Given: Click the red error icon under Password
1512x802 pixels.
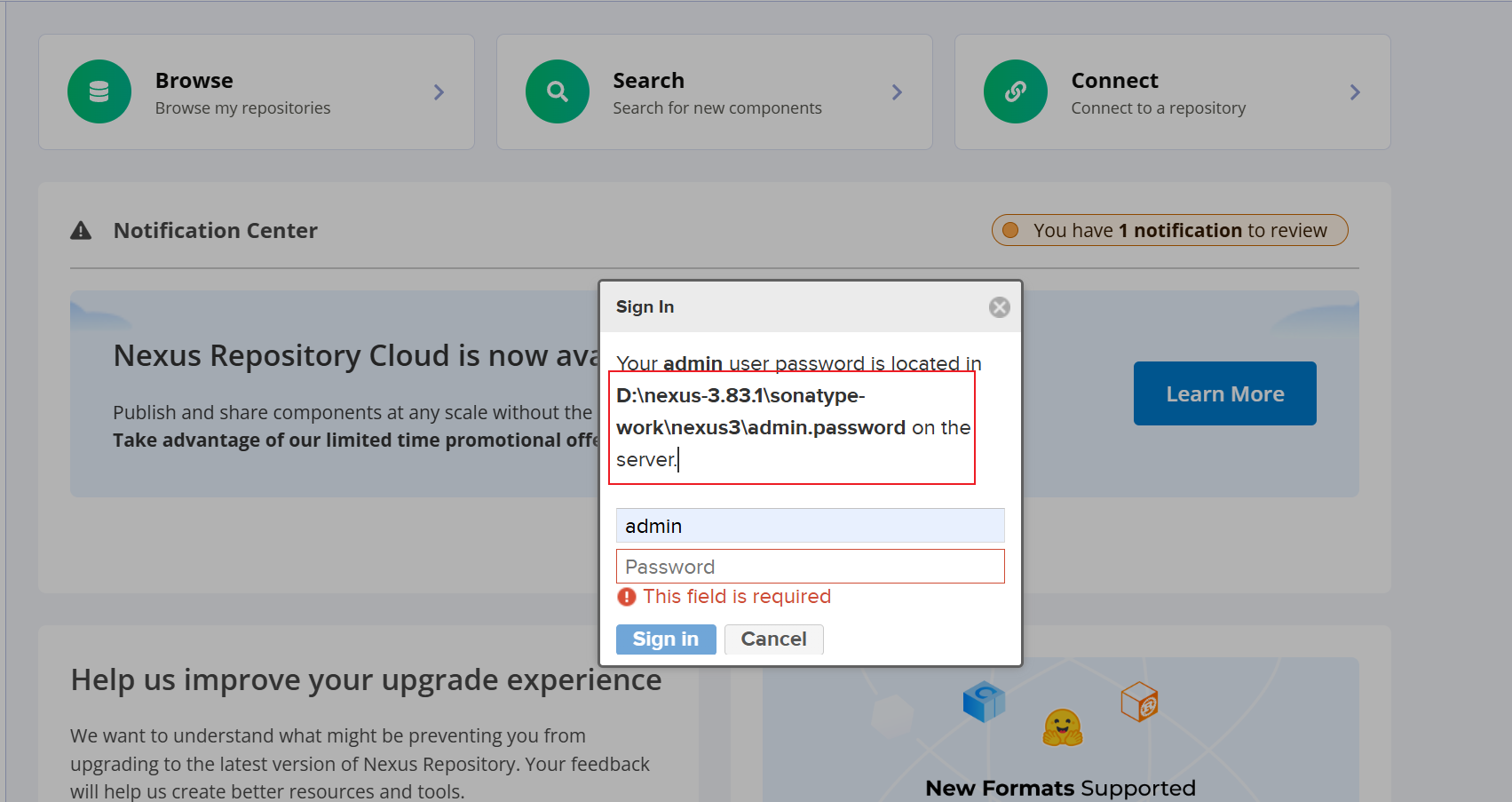Looking at the screenshot, I should click(627, 597).
